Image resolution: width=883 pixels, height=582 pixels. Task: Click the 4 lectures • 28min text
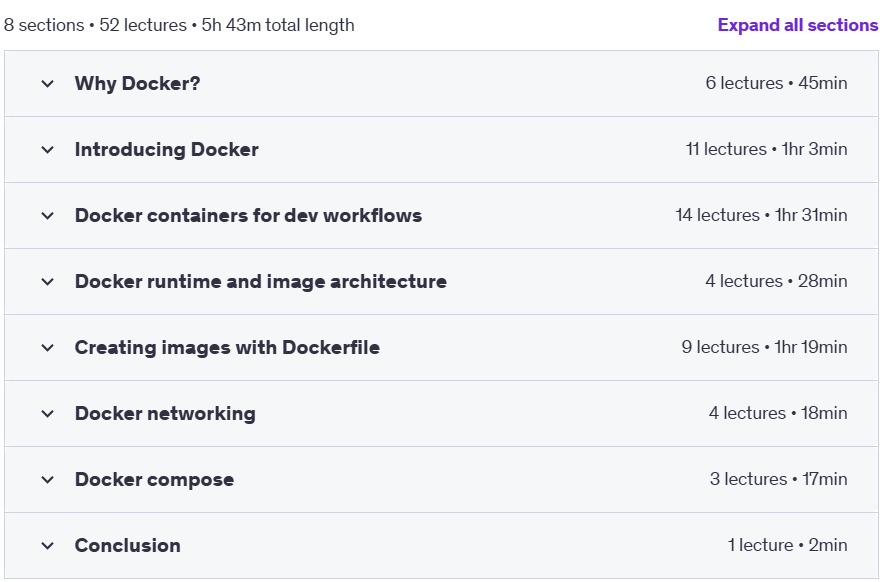pyautogui.click(x=776, y=281)
